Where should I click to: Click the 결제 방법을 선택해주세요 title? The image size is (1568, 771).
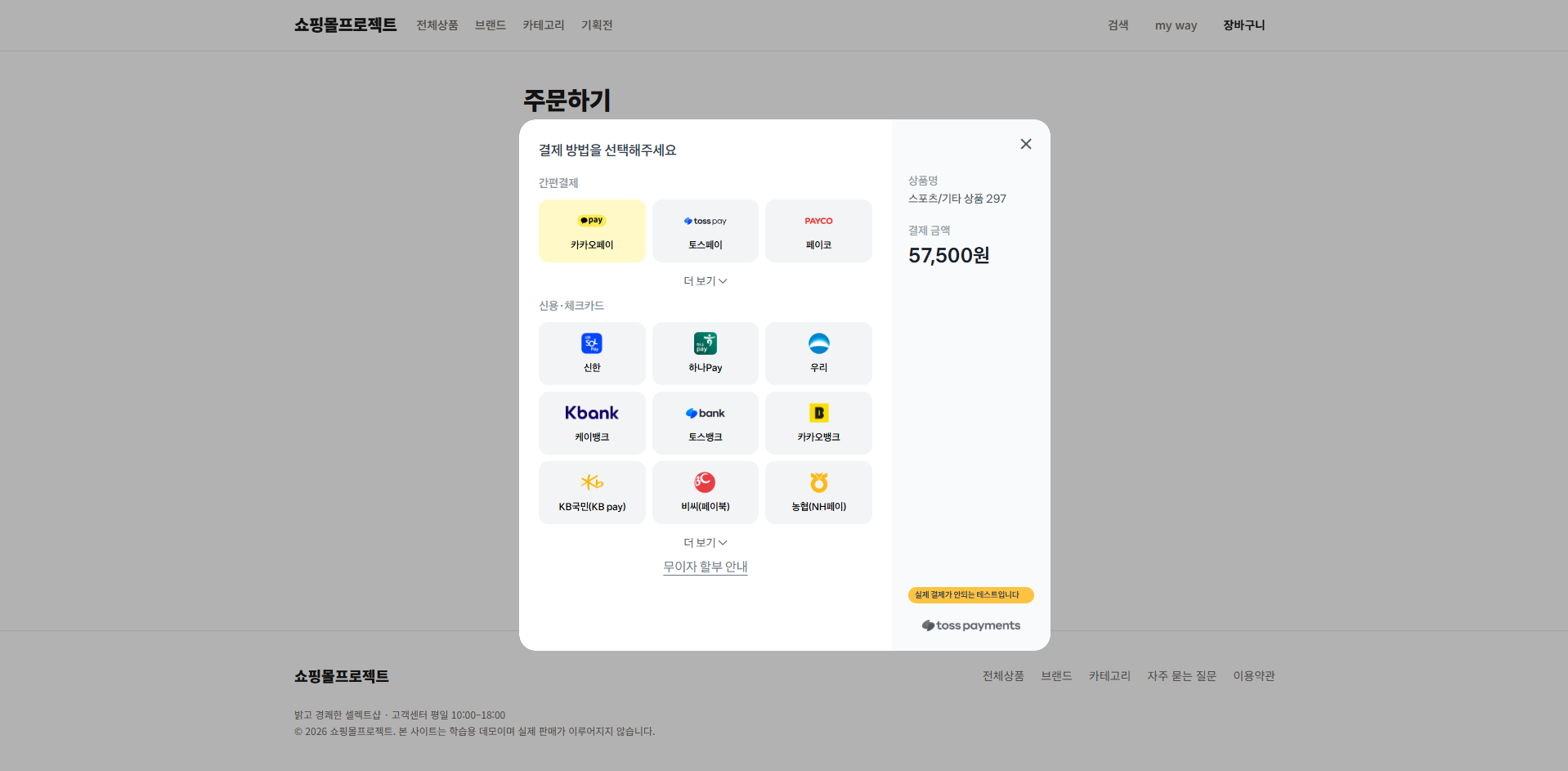pyautogui.click(x=607, y=150)
